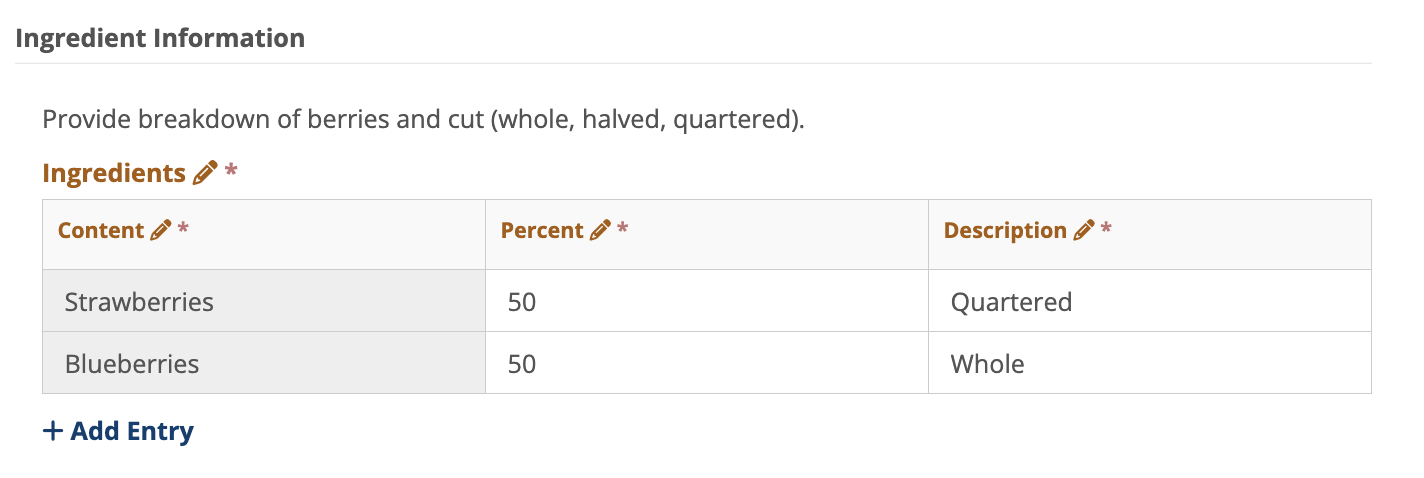This screenshot has height=478, width=1424.
Task: Click the Description column header label
Action: pyautogui.click(x=1005, y=231)
